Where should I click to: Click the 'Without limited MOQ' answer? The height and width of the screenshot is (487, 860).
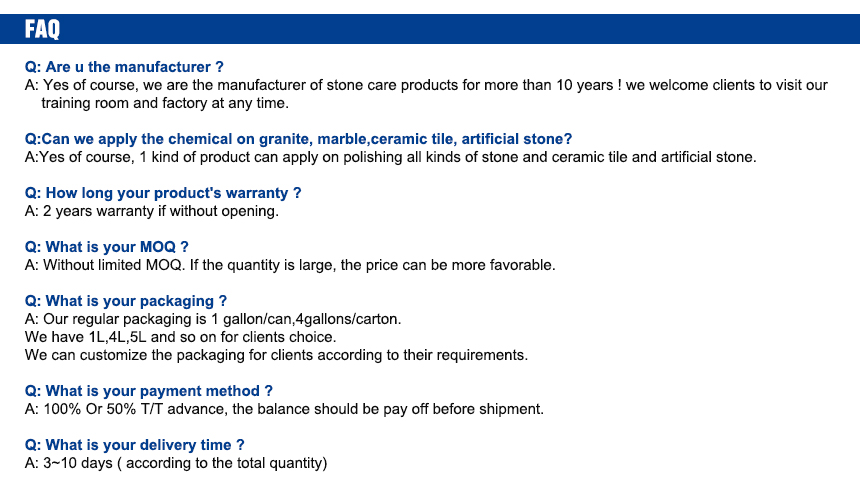click(x=290, y=265)
